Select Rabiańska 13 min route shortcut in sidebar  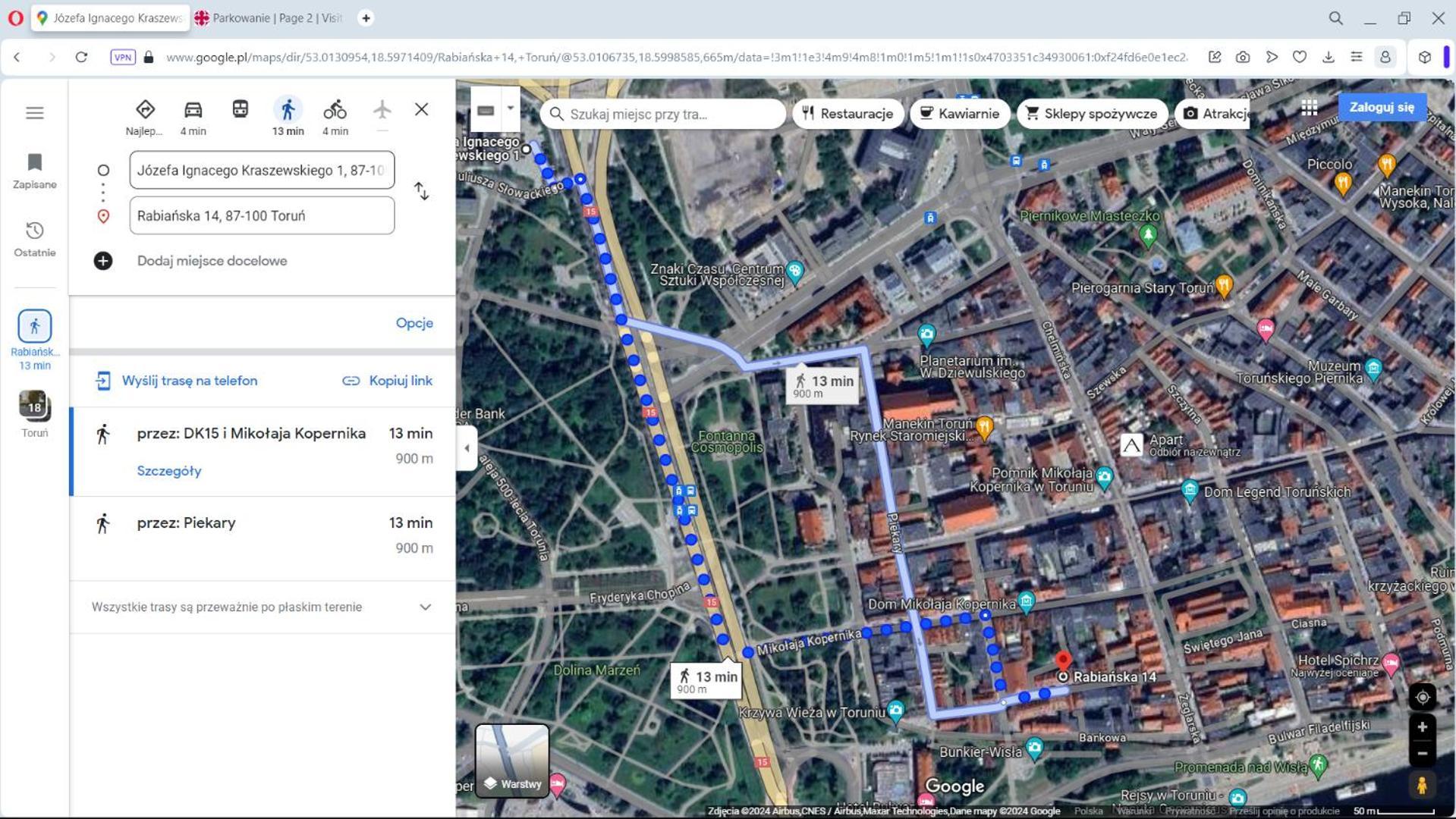coord(35,340)
